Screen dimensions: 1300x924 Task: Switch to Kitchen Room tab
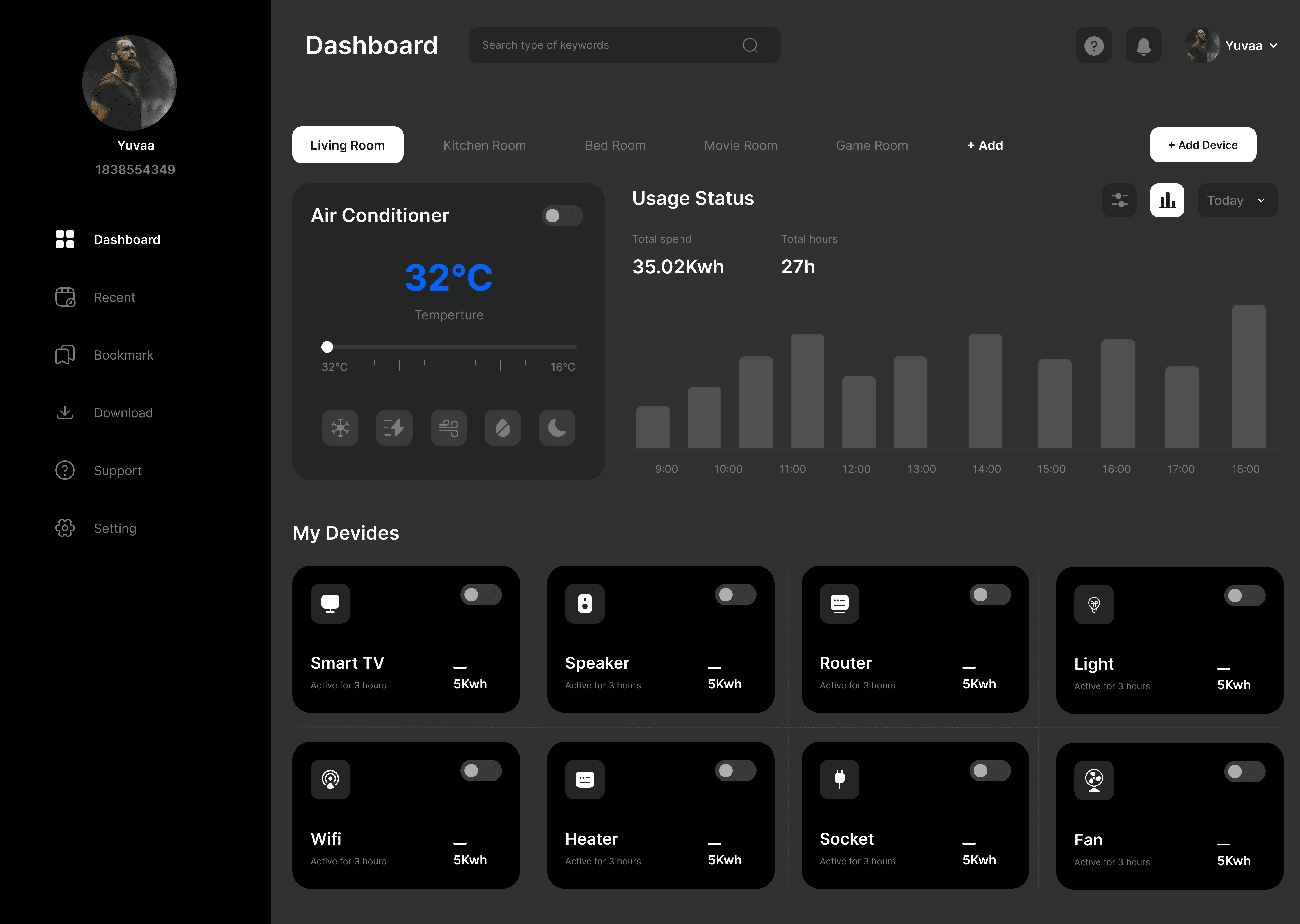(x=484, y=145)
